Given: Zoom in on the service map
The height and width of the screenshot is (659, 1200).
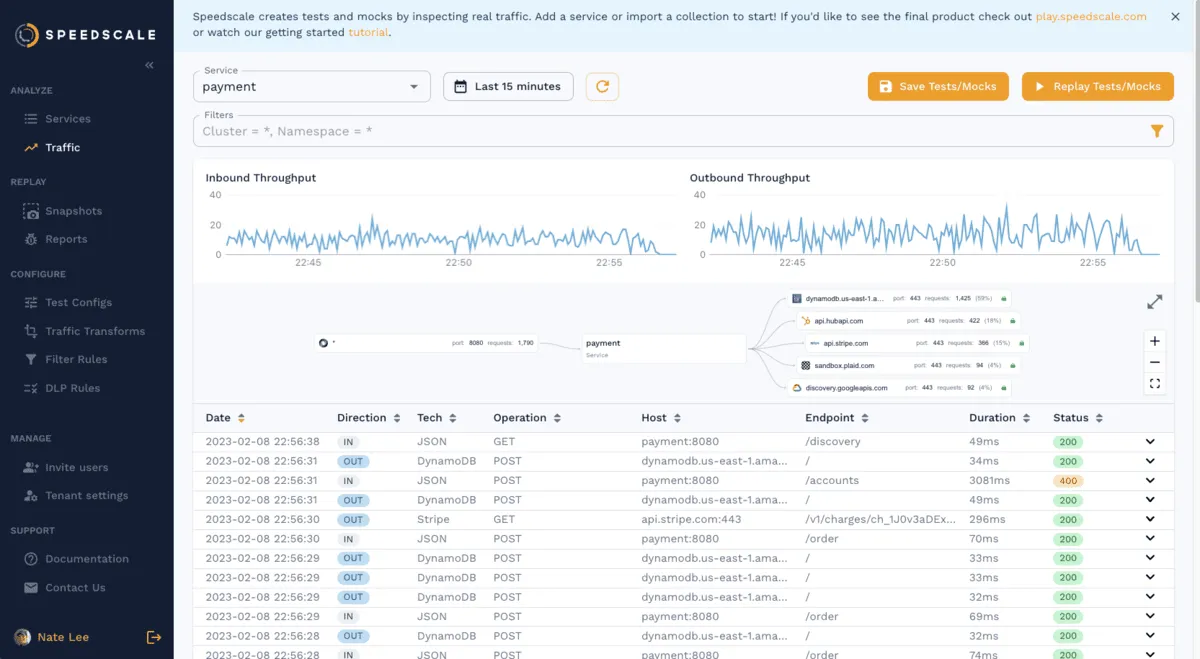Looking at the screenshot, I should tap(1155, 341).
